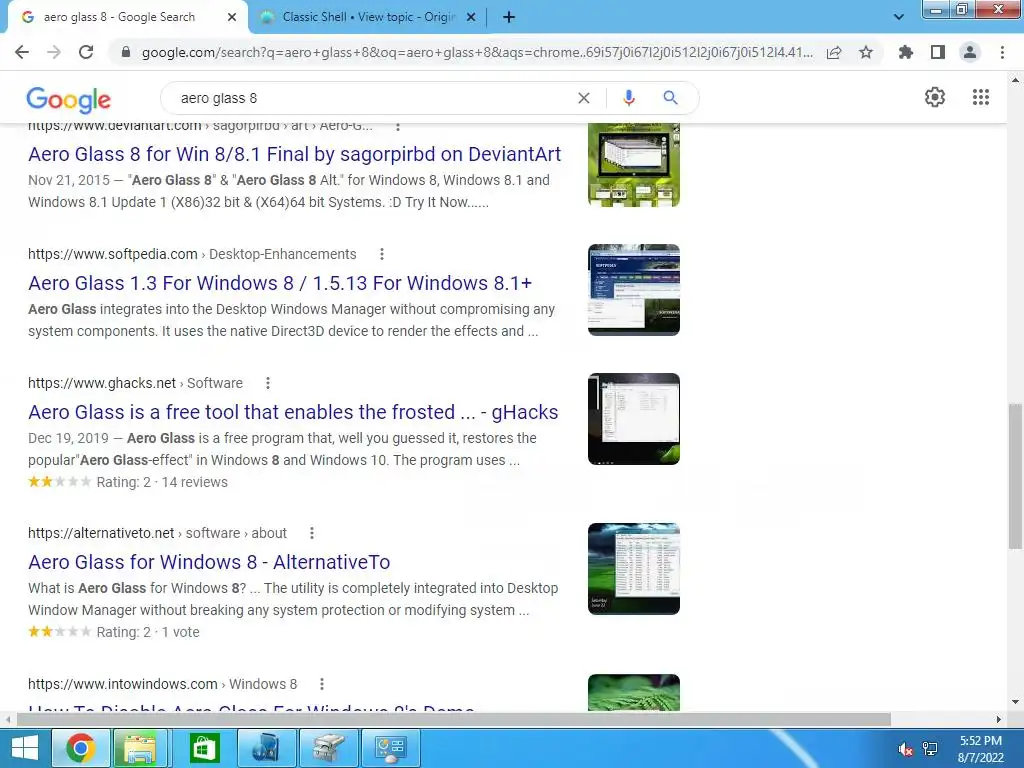Open Aero Glass 8 for Win 8/8.1 DeviantArt link
This screenshot has height=768, width=1024.
(x=295, y=154)
